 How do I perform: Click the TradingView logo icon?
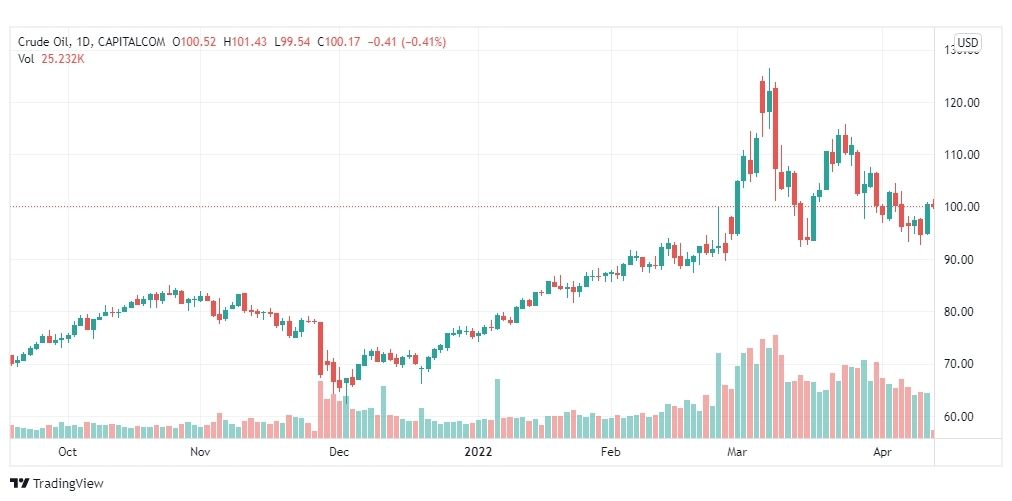(19, 483)
